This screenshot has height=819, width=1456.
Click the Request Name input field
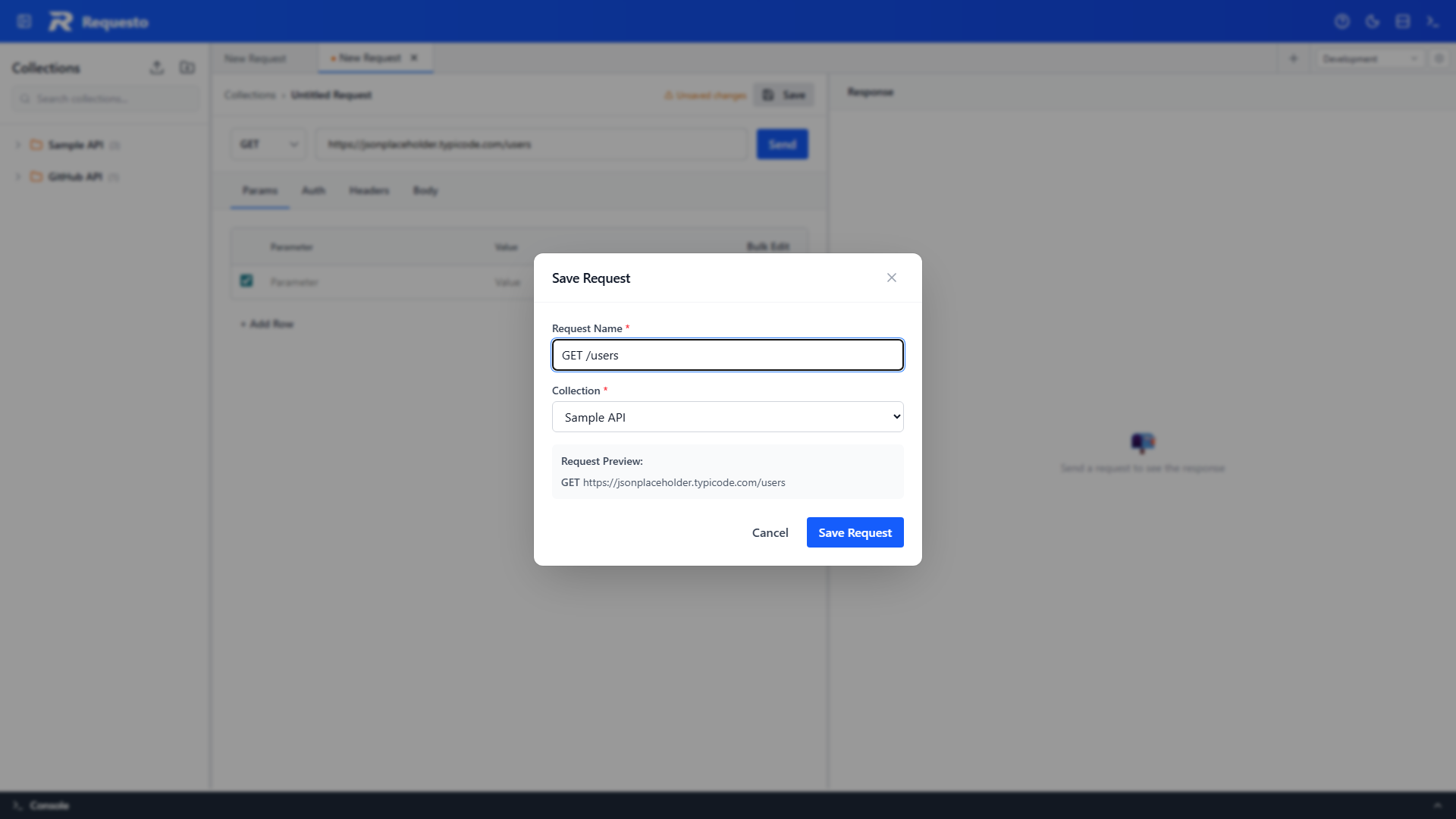(727, 355)
